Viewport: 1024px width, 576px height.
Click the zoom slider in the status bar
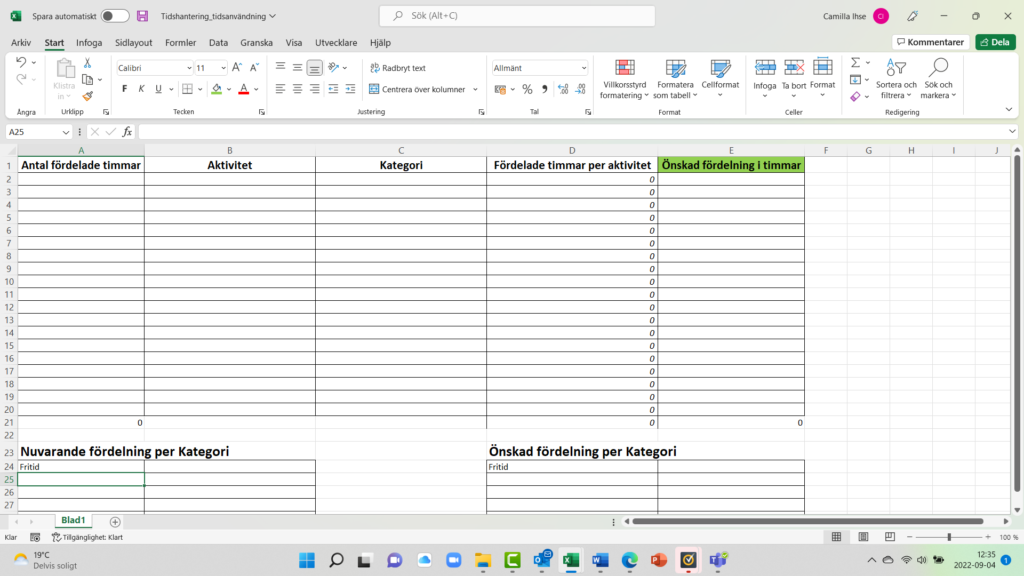coord(948,537)
